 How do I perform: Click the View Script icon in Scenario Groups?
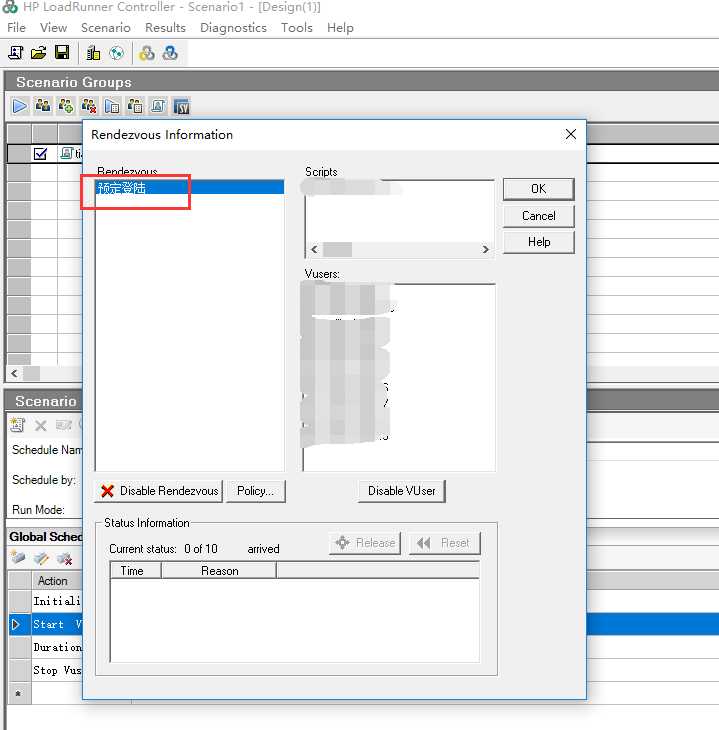pos(158,107)
